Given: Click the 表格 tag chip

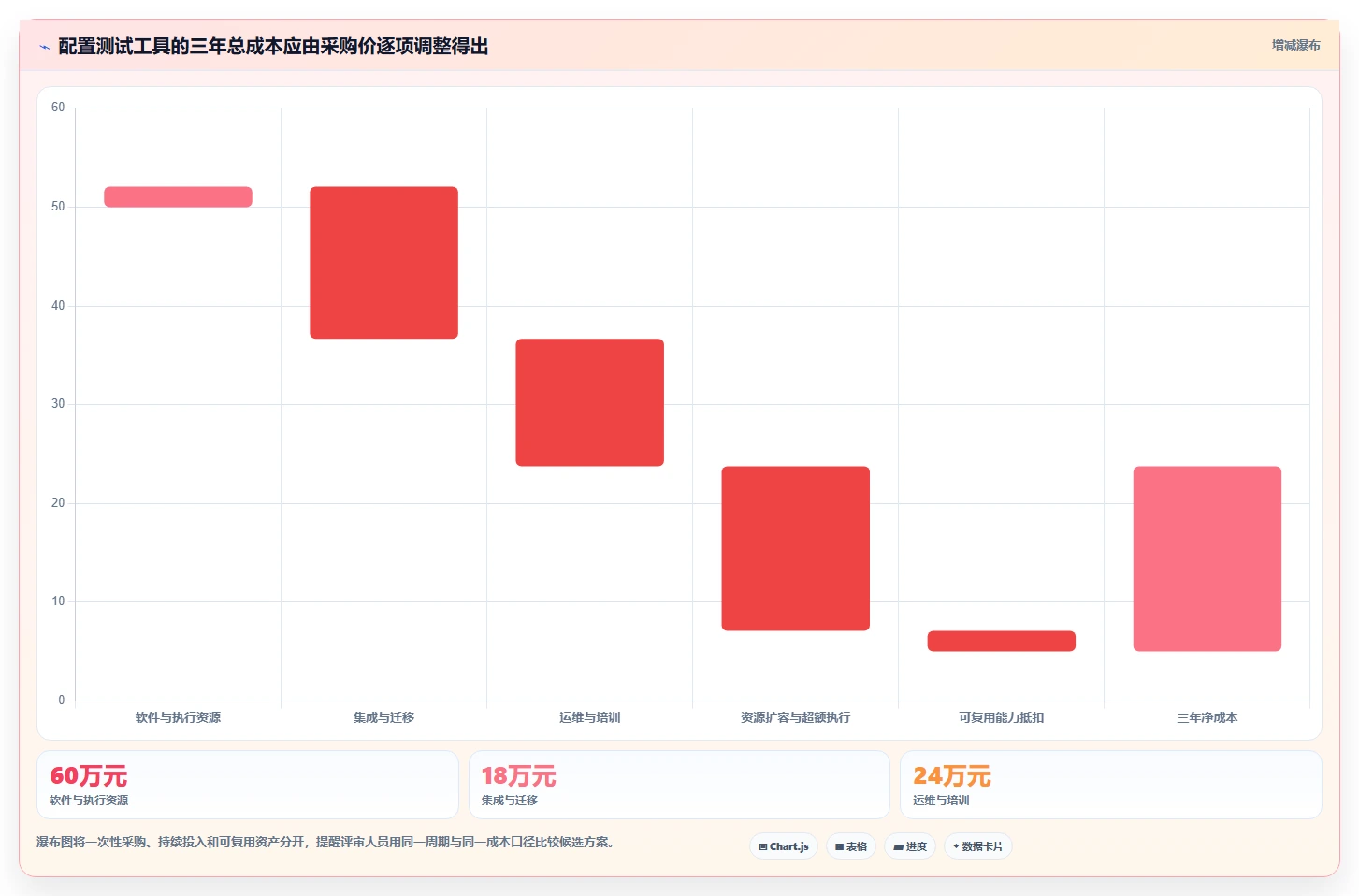Looking at the screenshot, I should tap(851, 846).
